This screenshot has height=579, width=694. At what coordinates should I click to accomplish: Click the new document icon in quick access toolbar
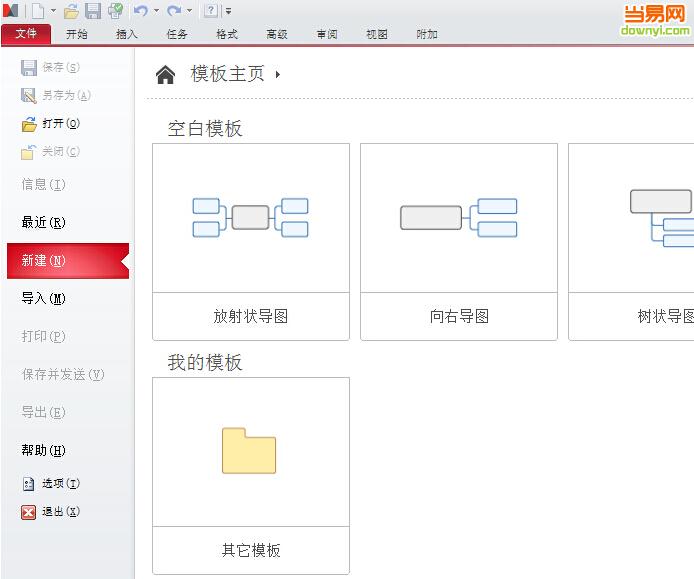click(37, 11)
